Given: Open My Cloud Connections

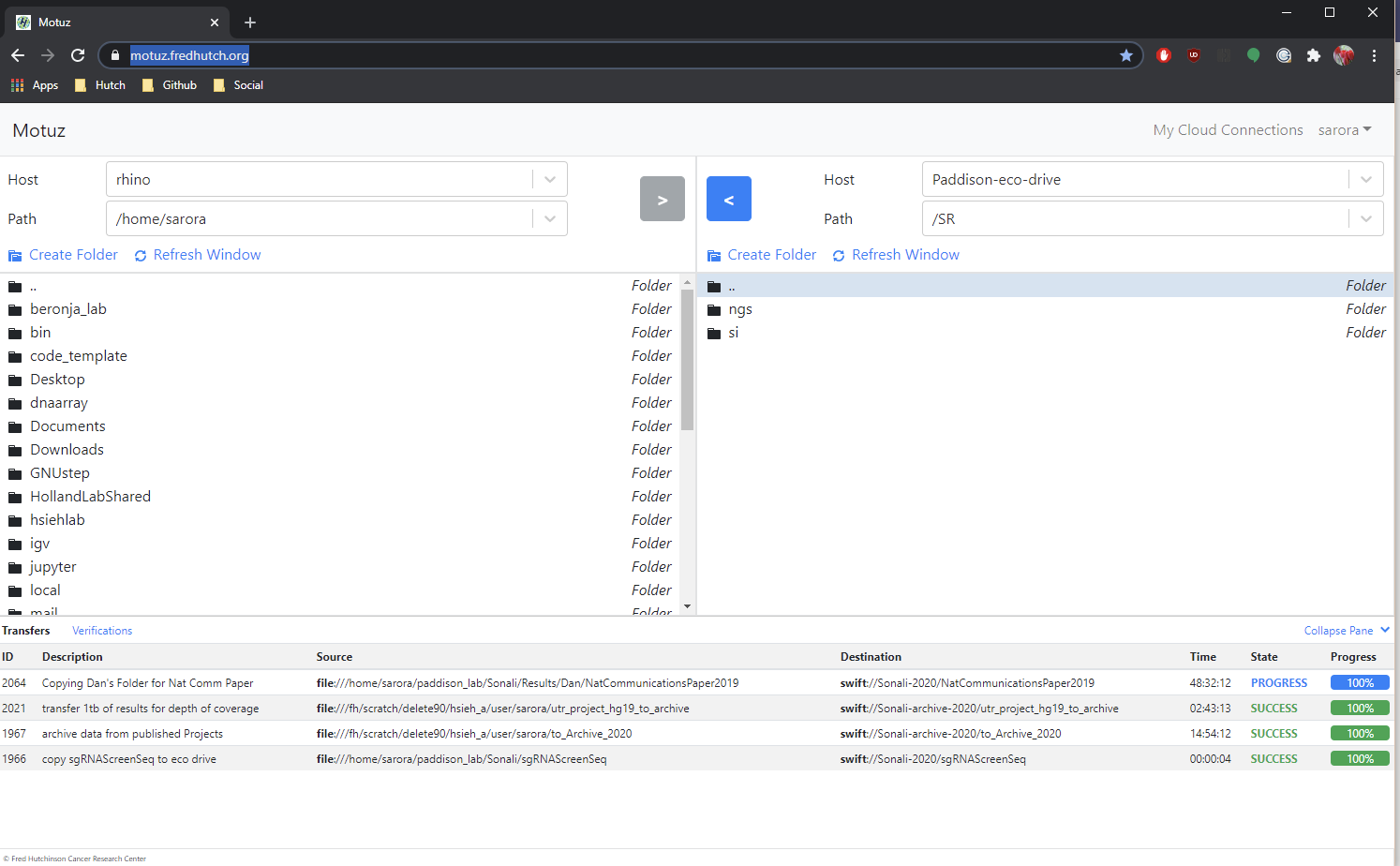Looking at the screenshot, I should 1228,130.
